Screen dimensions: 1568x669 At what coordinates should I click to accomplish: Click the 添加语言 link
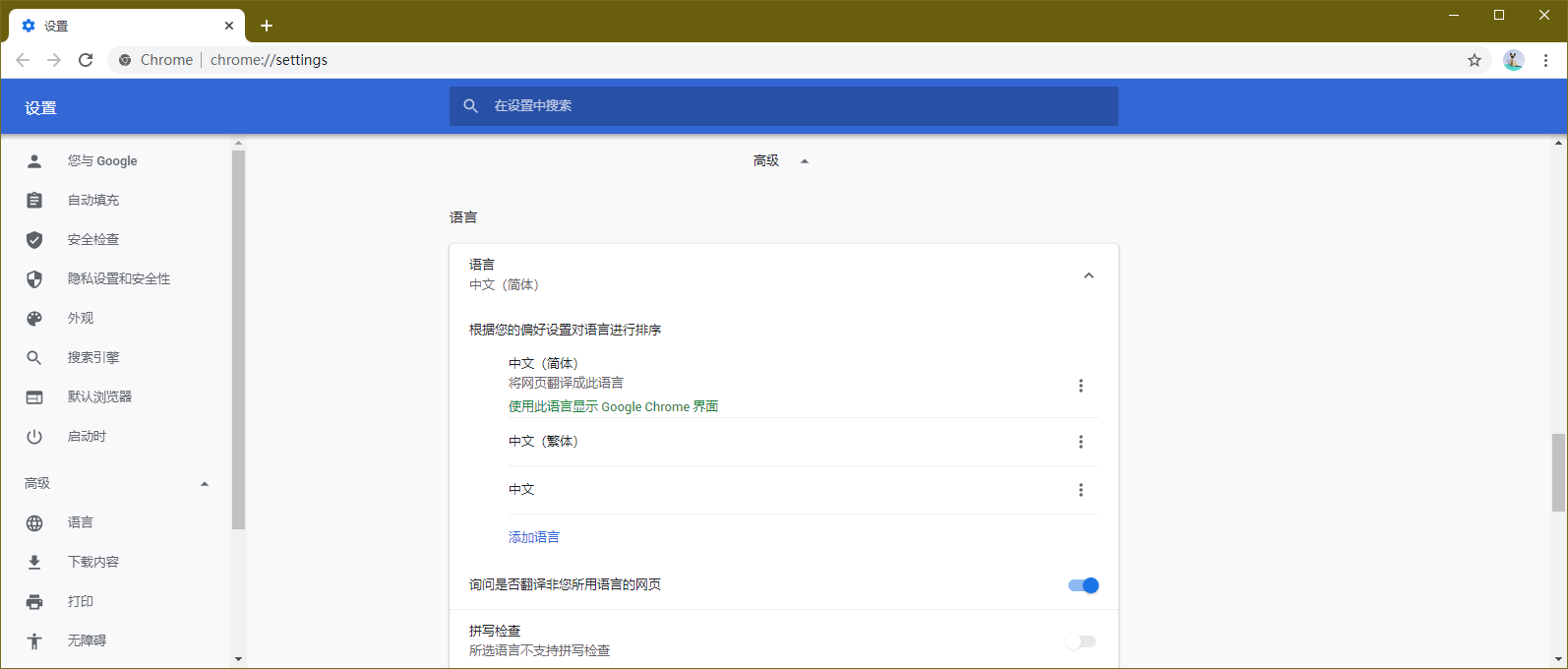pyautogui.click(x=534, y=537)
